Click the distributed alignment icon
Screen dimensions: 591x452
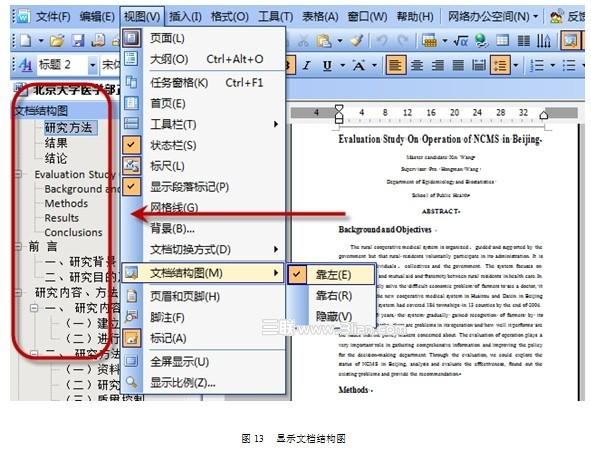coord(479,66)
